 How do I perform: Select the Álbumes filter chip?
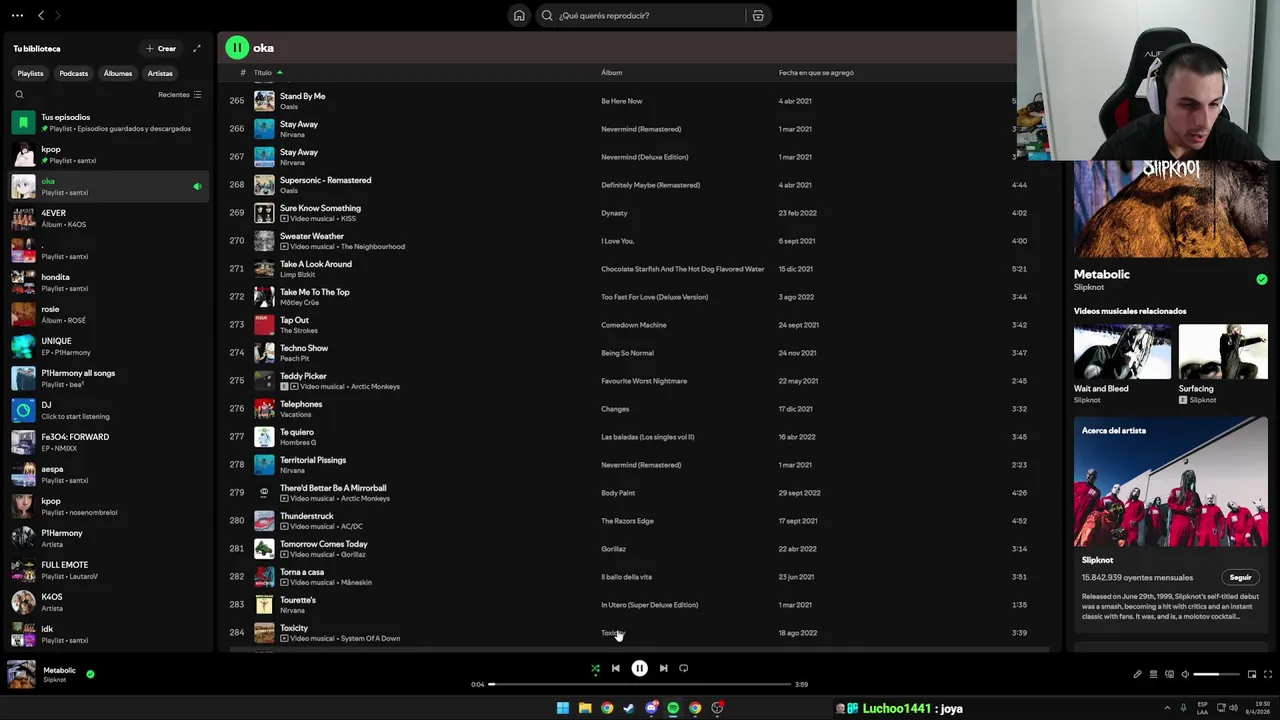(x=117, y=73)
